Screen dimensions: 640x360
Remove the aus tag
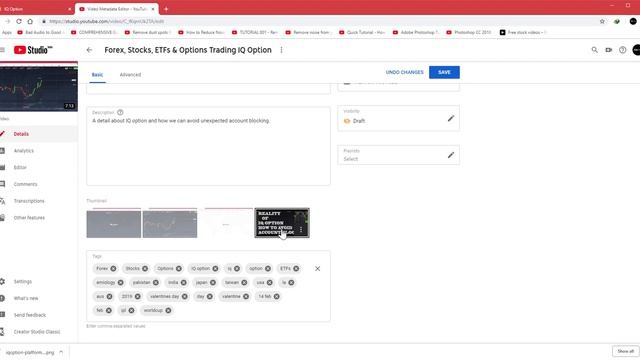[109, 296]
